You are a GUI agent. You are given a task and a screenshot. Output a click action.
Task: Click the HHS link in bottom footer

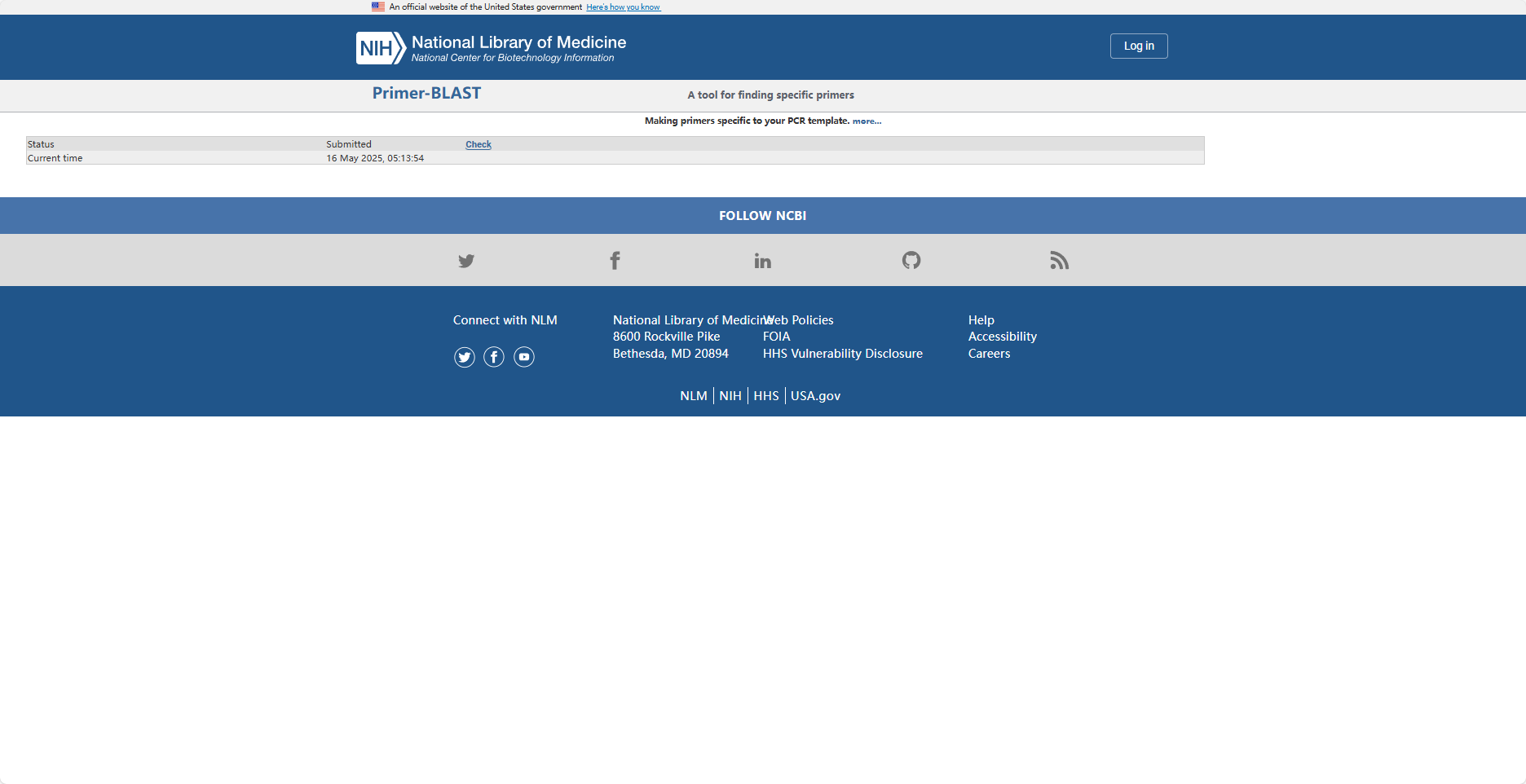pos(766,395)
